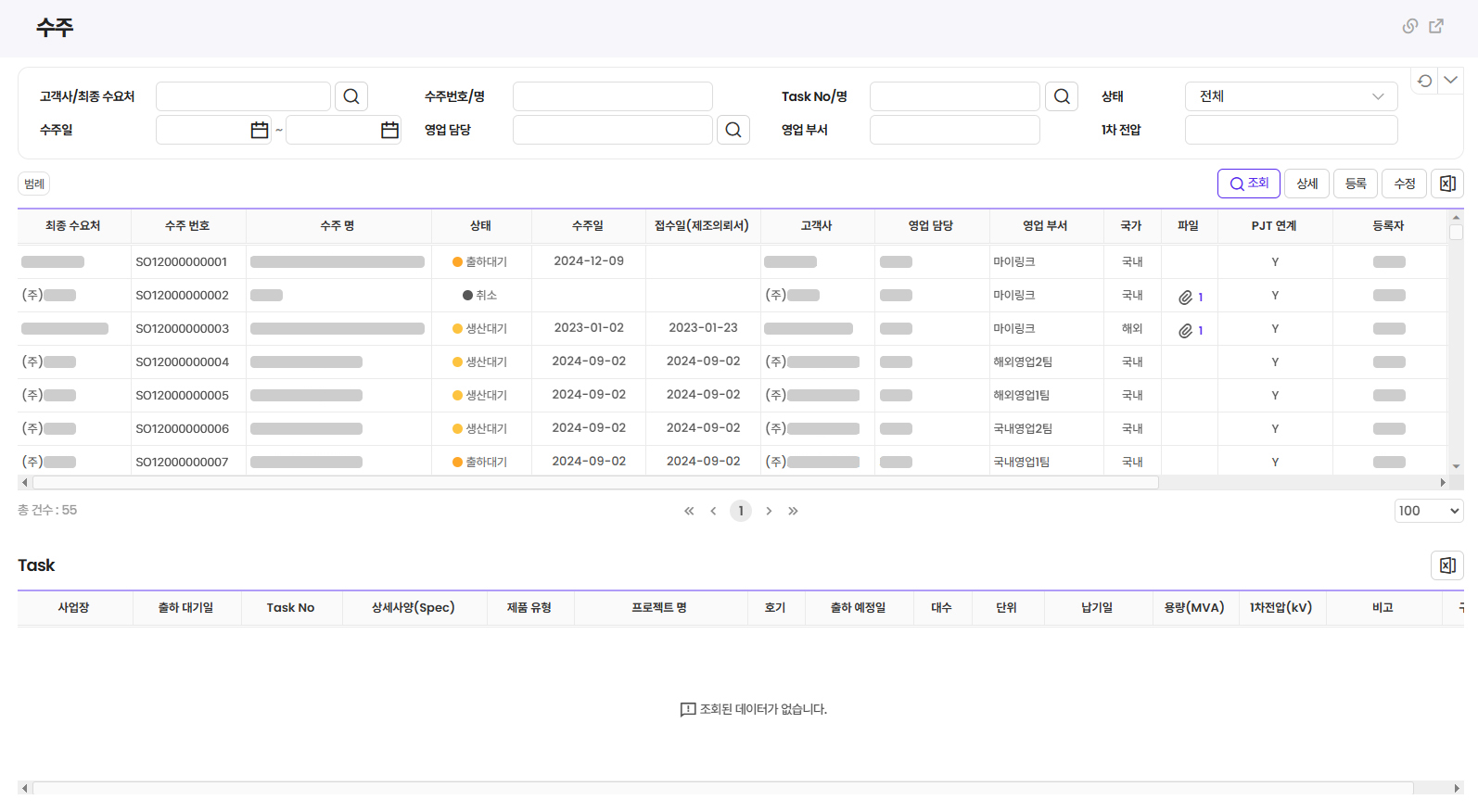The width and height of the screenshot is (1478, 812).
Task: Open page in new window icon
Action: click(x=1436, y=26)
